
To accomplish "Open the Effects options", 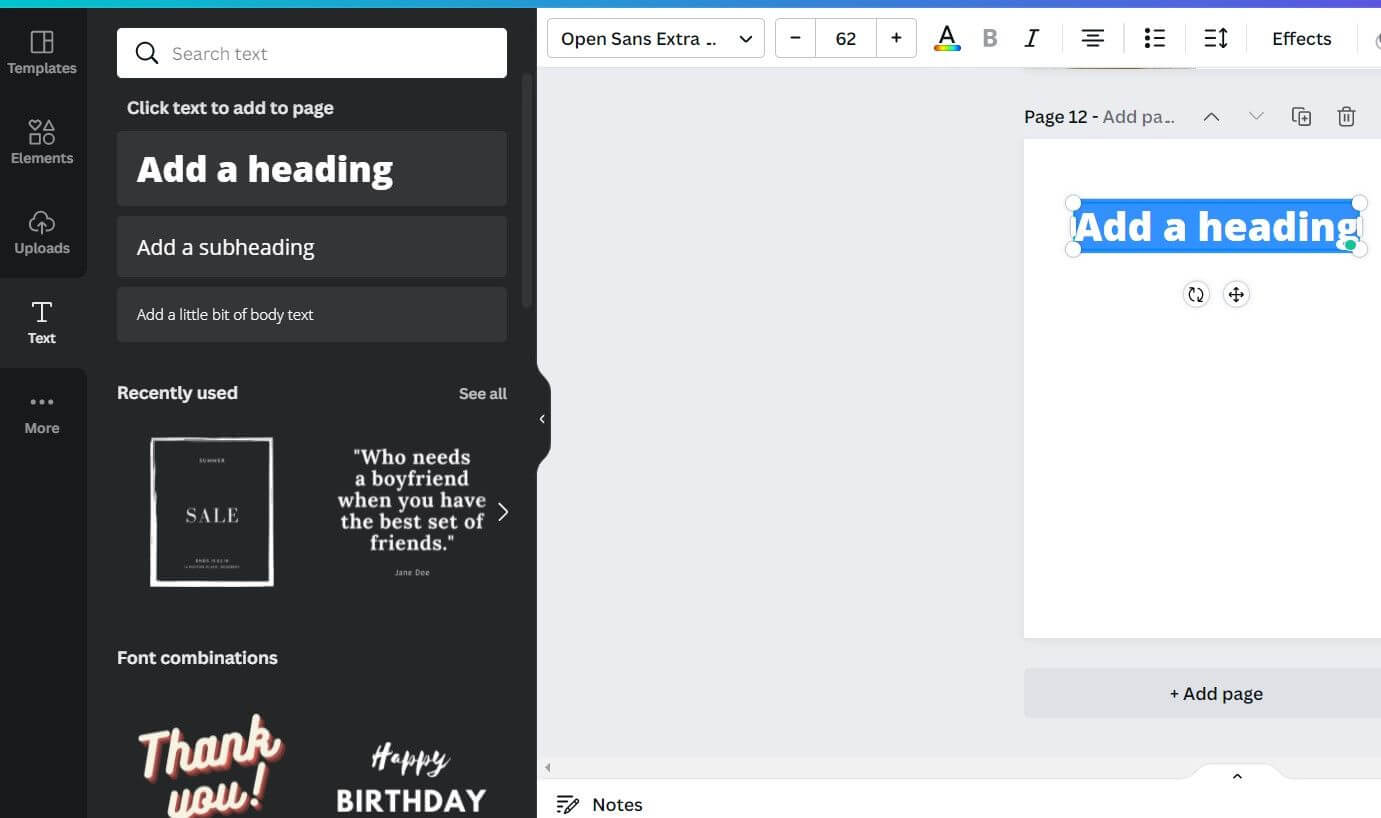I will (1301, 38).
